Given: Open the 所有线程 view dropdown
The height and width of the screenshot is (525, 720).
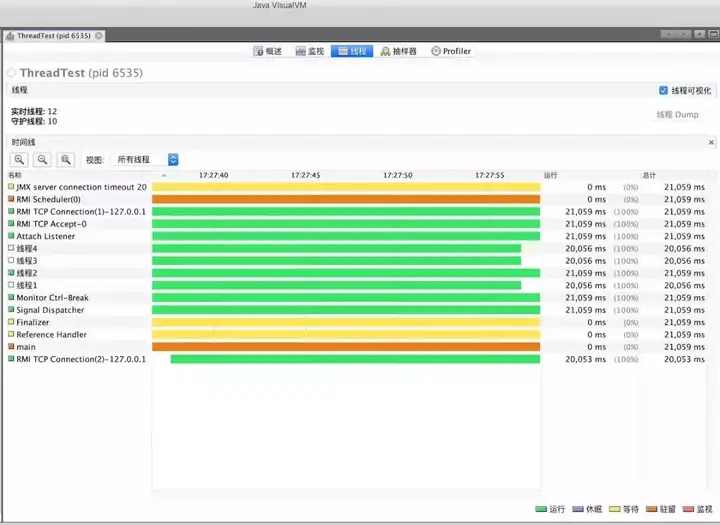Looking at the screenshot, I should (147, 159).
